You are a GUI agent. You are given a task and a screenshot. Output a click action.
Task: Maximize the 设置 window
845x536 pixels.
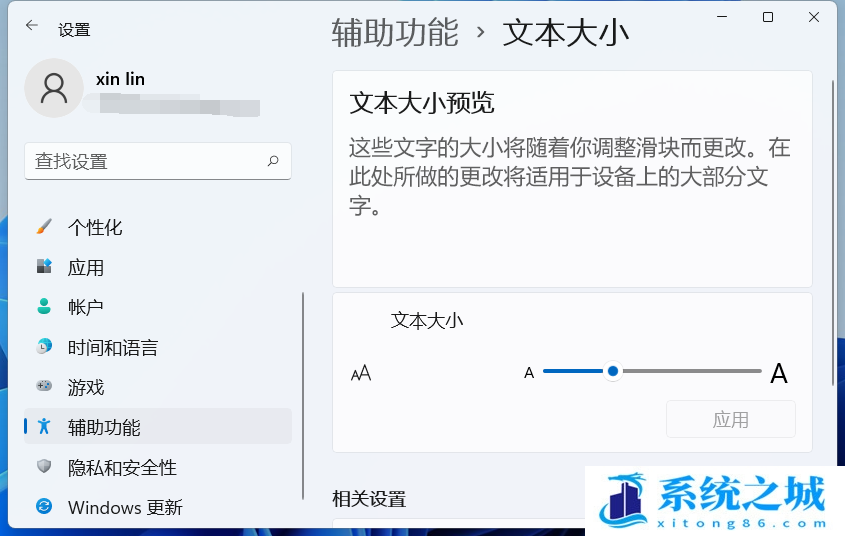(768, 17)
